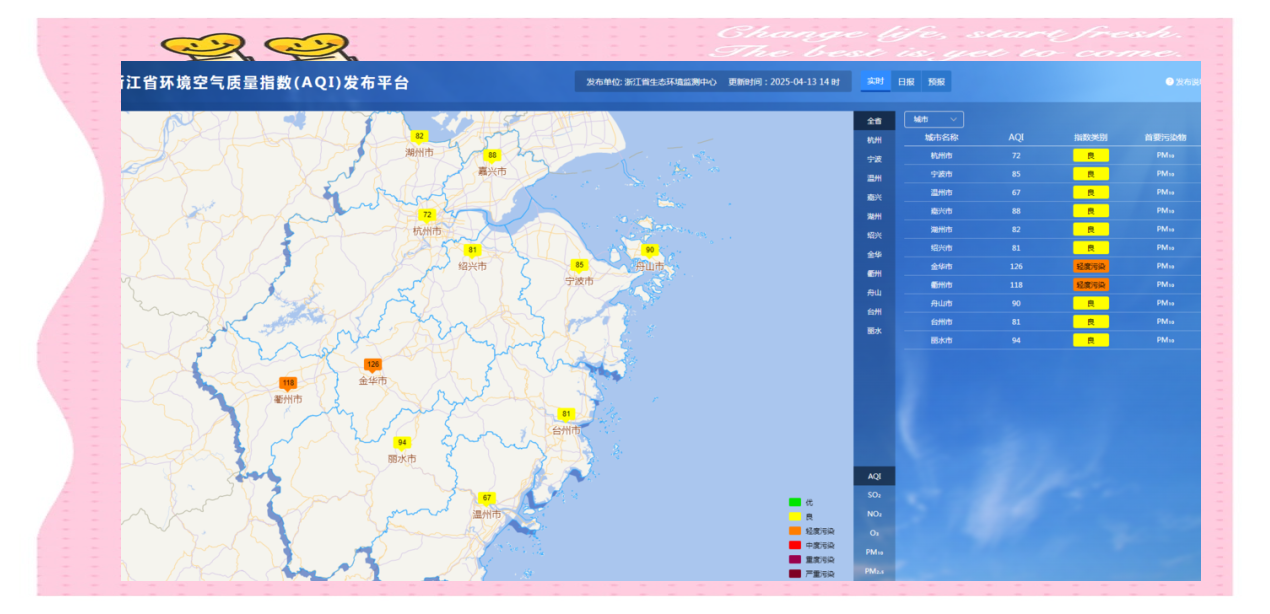Click the Jinhua AQI 126 map marker
1270x614 pixels.
click(373, 364)
